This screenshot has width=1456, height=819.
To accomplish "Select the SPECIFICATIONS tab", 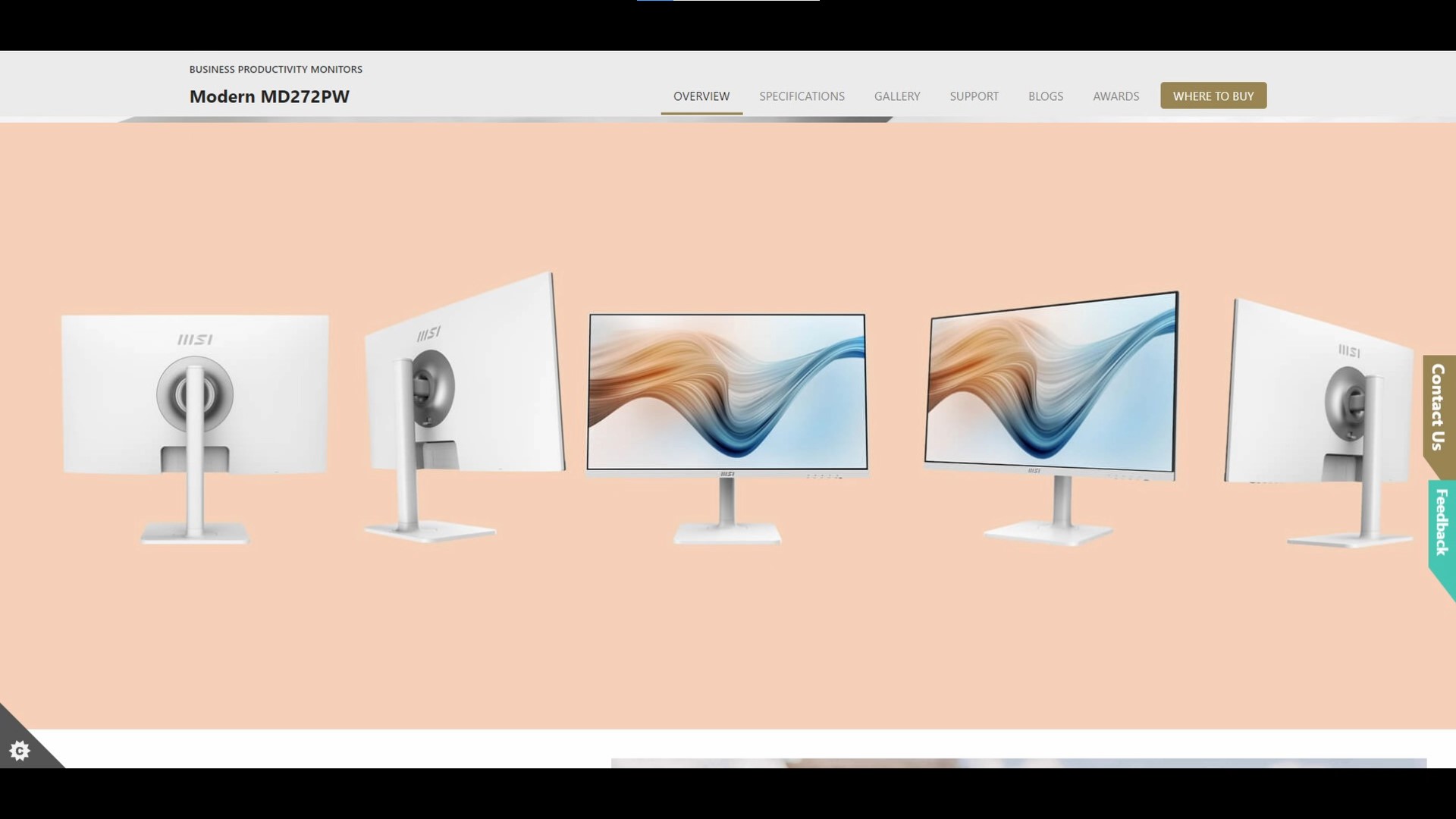I will pos(802,96).
